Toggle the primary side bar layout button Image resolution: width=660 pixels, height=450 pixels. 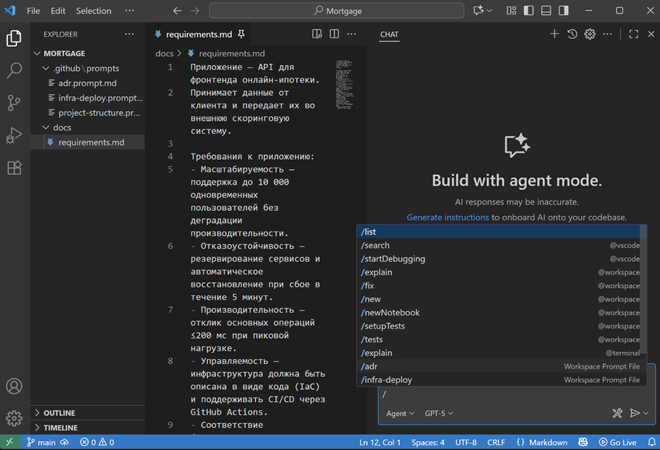(531, 11)
